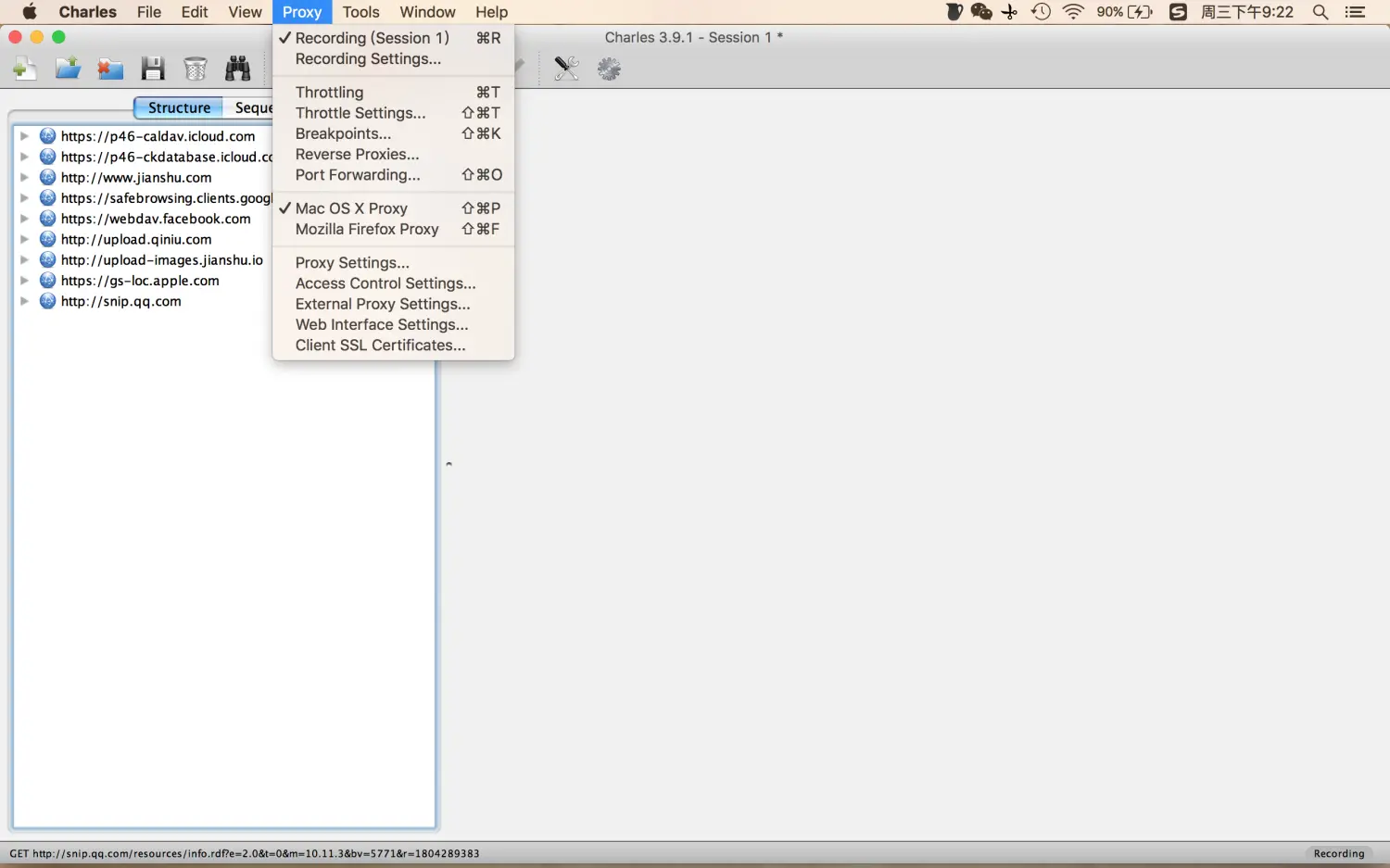1390x868 pixels.
Task: Open the View menu
Action: pos(246,12)
